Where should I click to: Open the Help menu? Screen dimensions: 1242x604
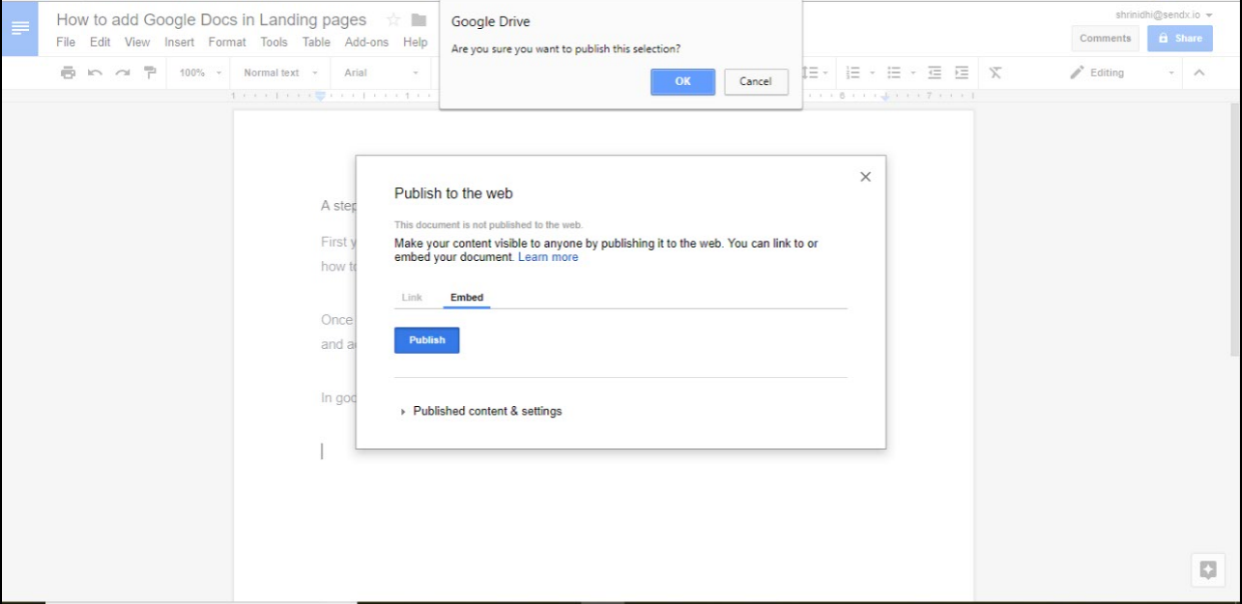pyautogui.click(x=415, y=42)
